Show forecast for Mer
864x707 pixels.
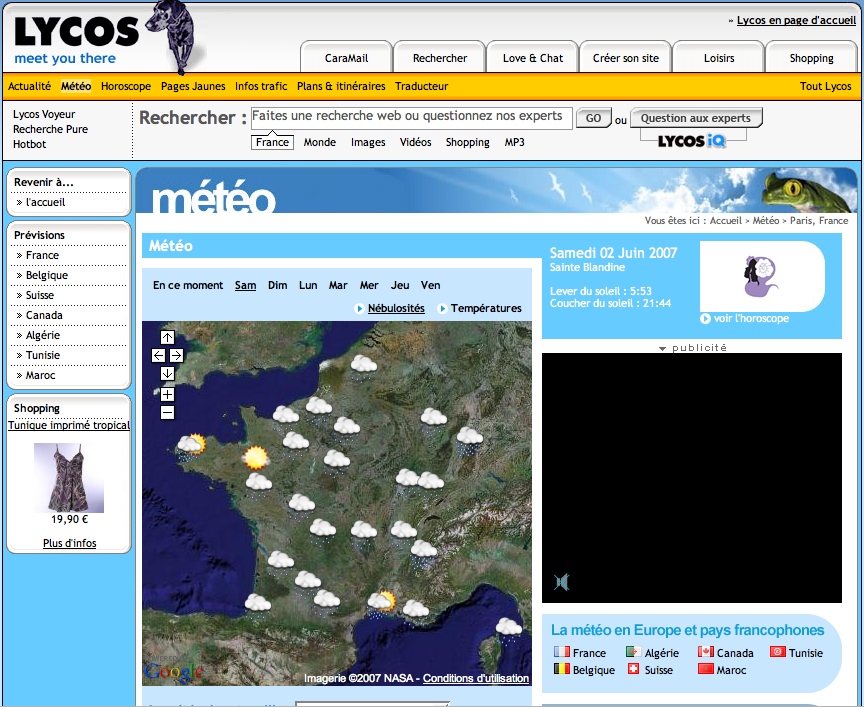(369, 285)
